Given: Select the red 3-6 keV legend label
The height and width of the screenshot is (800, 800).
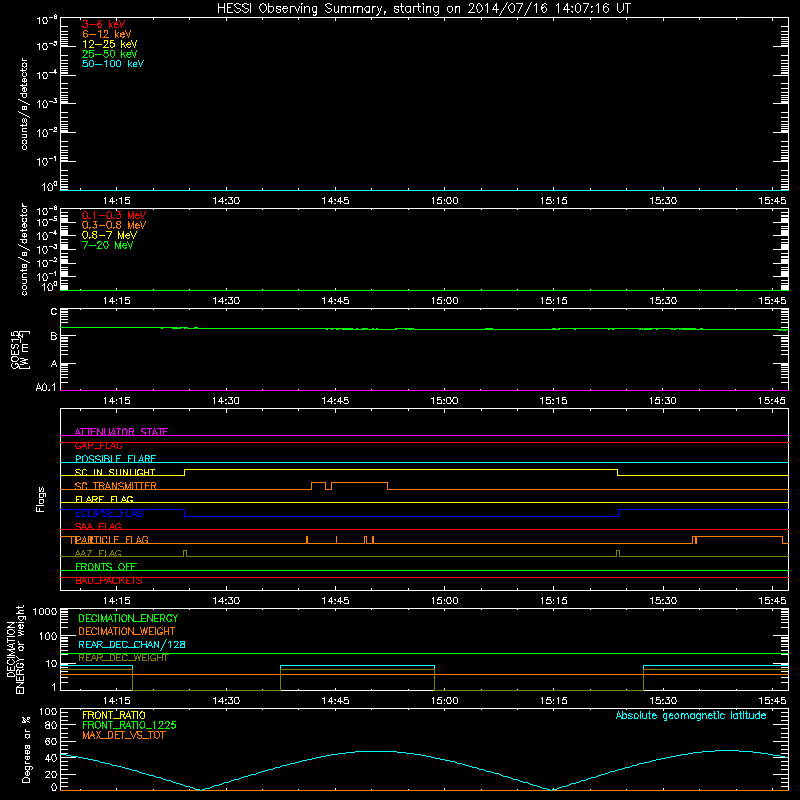Looking at the screenshot, I should point(104,24).
